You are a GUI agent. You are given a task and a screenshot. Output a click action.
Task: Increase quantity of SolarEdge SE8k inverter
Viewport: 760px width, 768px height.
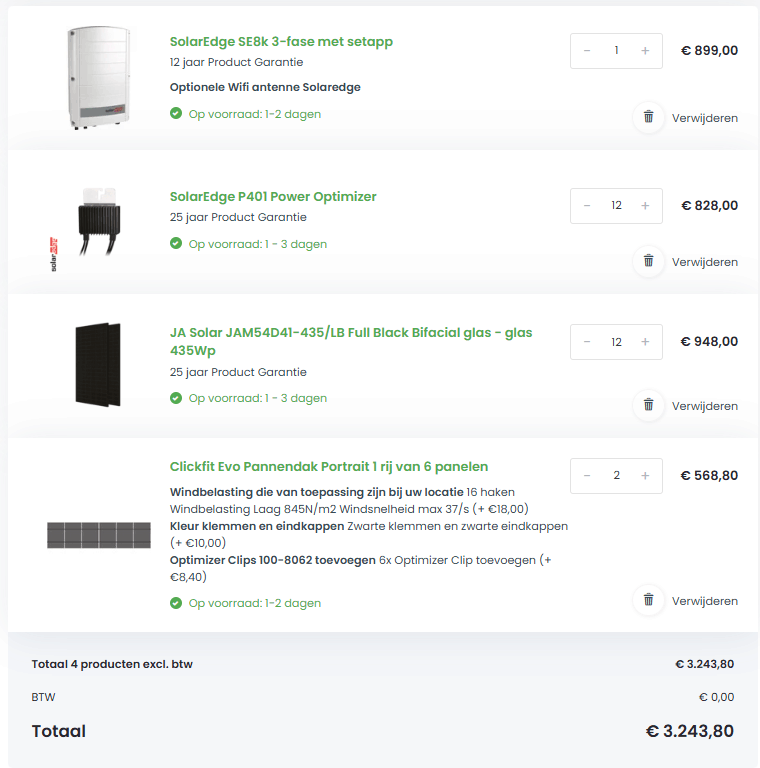click(645, 51)
